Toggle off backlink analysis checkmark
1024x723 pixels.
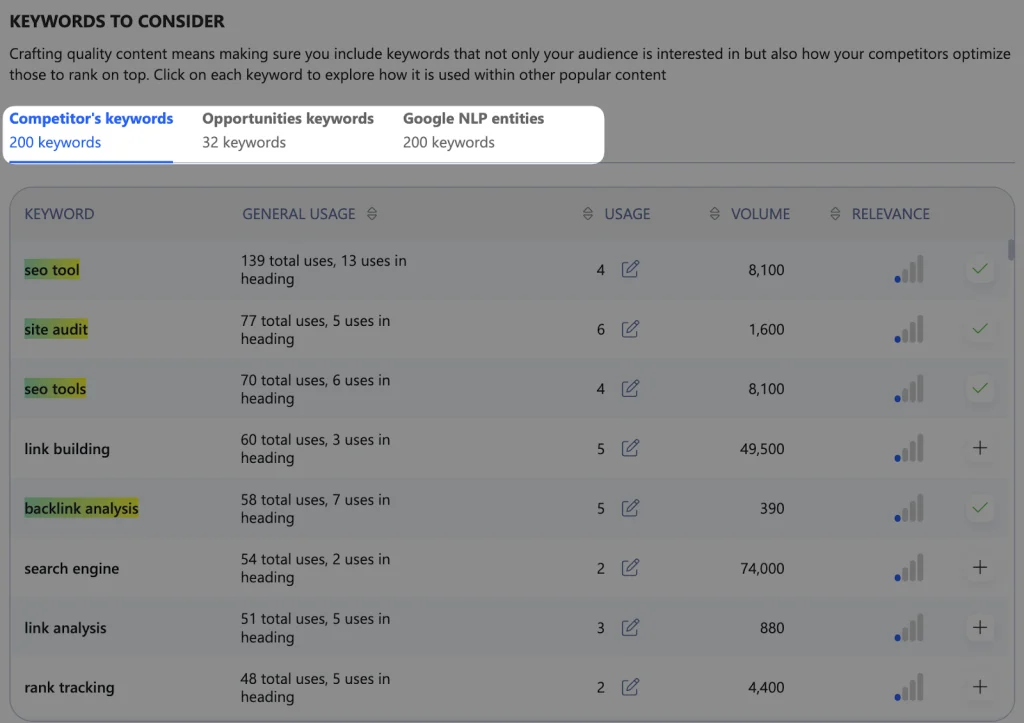tap(980, 508)
